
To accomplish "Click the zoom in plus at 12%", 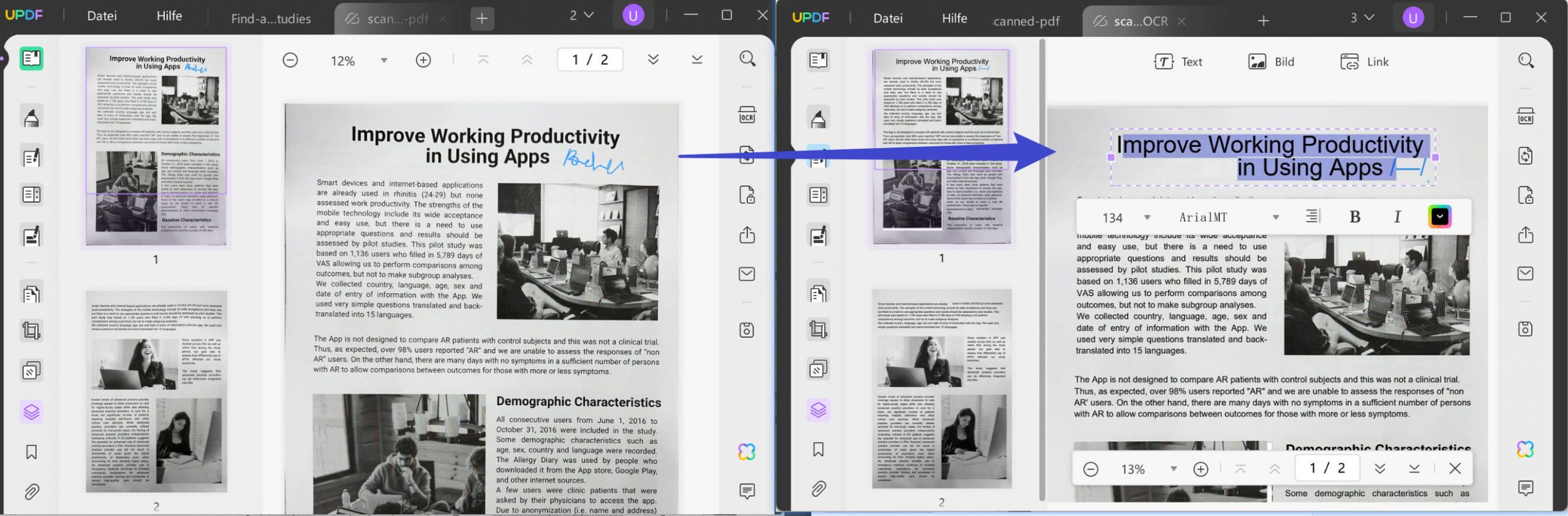I will [x=423, y=60].
